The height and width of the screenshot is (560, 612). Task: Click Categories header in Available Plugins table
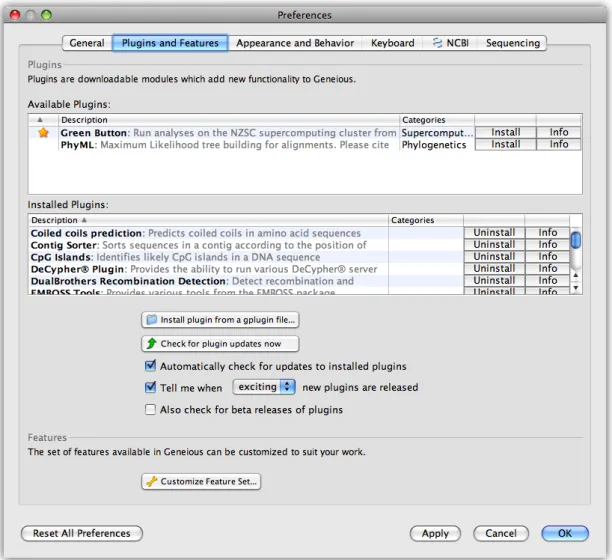[x=437, y=120]
